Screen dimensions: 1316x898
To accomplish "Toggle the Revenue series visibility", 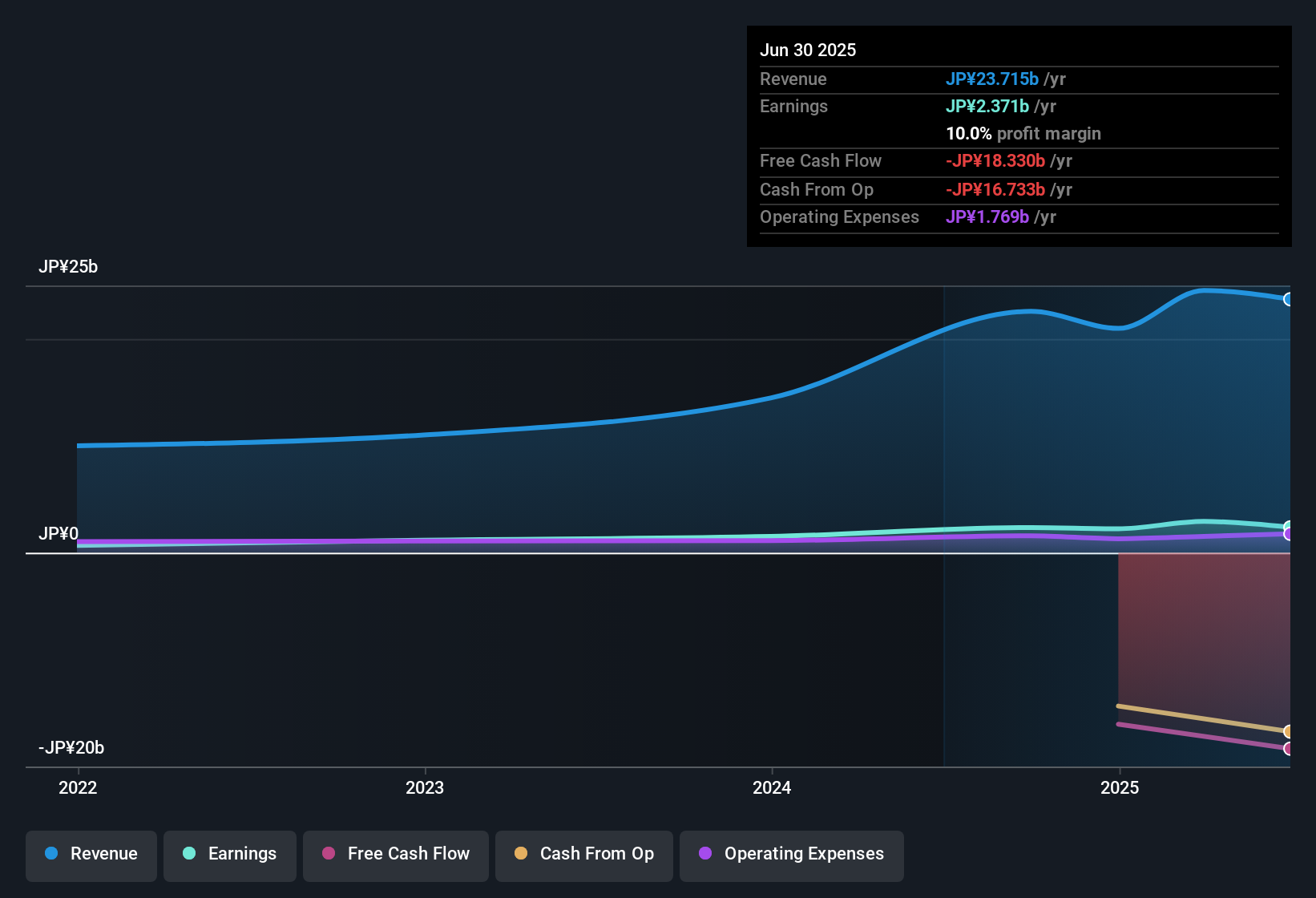I will tap(91, 854).
